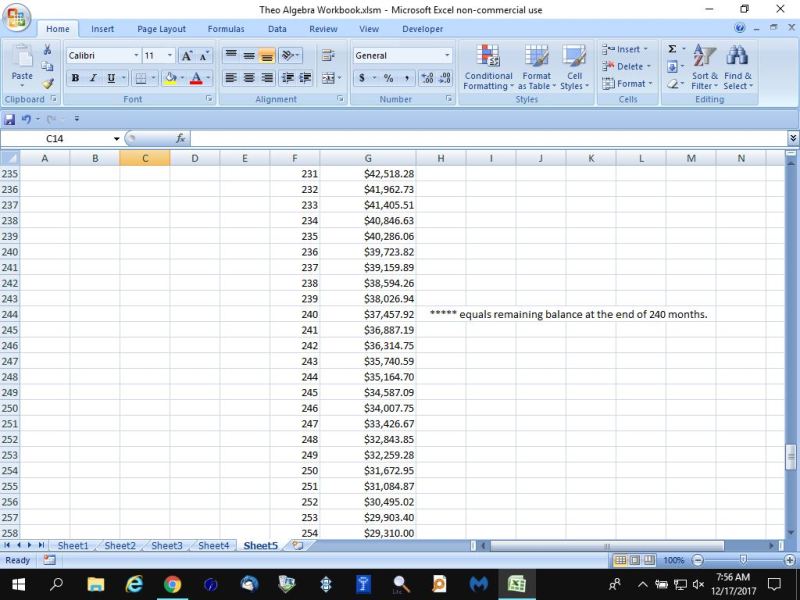Image resolution: width=800 pixels, height=600 pixels.
Task: Click the Office Button logo
Action: coord(16,17)
